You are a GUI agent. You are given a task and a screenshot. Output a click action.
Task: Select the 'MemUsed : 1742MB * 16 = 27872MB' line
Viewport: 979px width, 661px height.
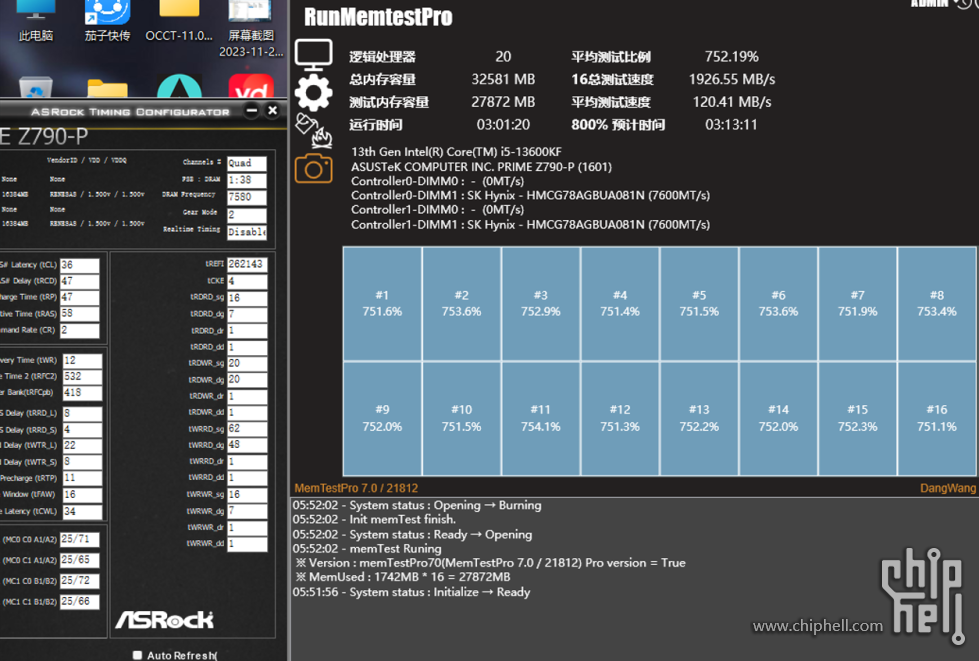point(403,577)
